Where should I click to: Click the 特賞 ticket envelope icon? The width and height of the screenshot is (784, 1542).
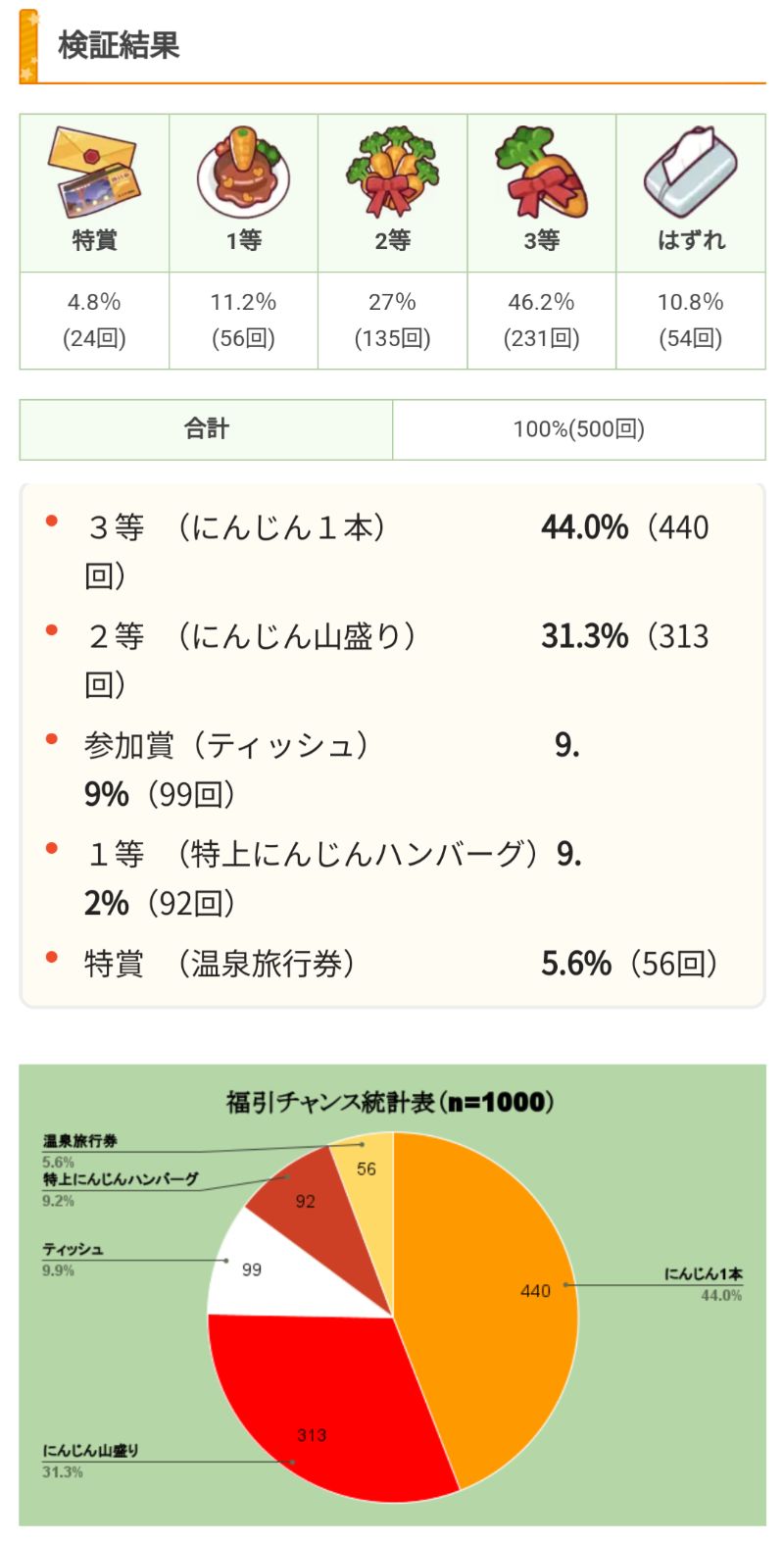94,173
